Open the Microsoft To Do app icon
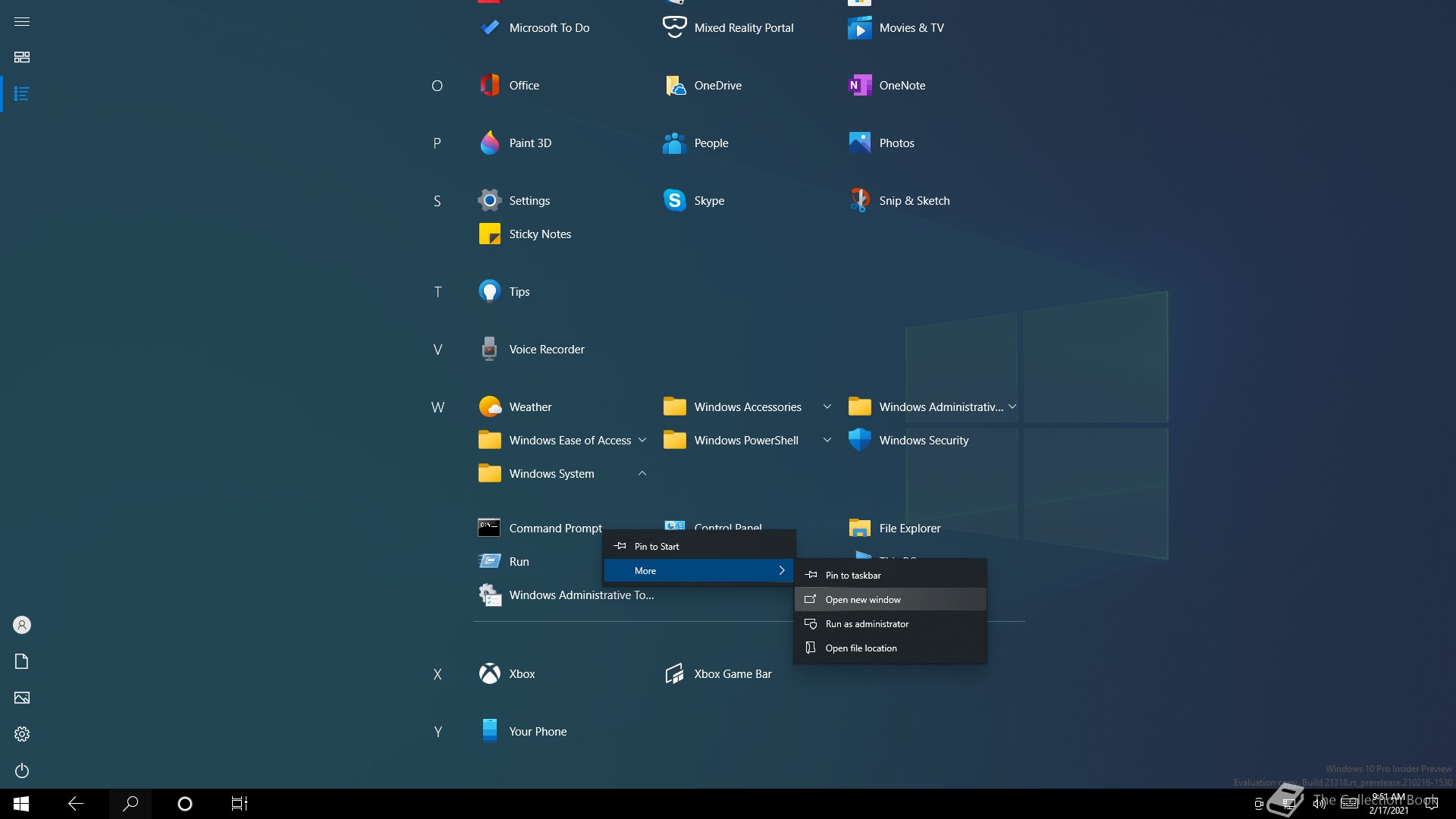Screen dimensions: 1456x819 (x=489, y=28)
